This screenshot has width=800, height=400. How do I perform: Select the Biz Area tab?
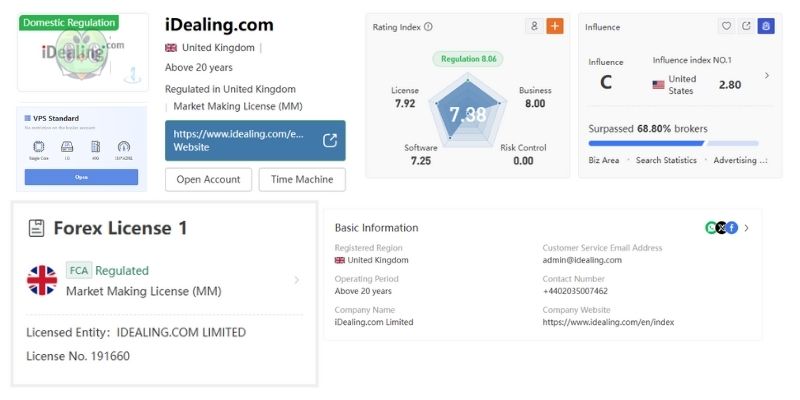coord(603,160)
